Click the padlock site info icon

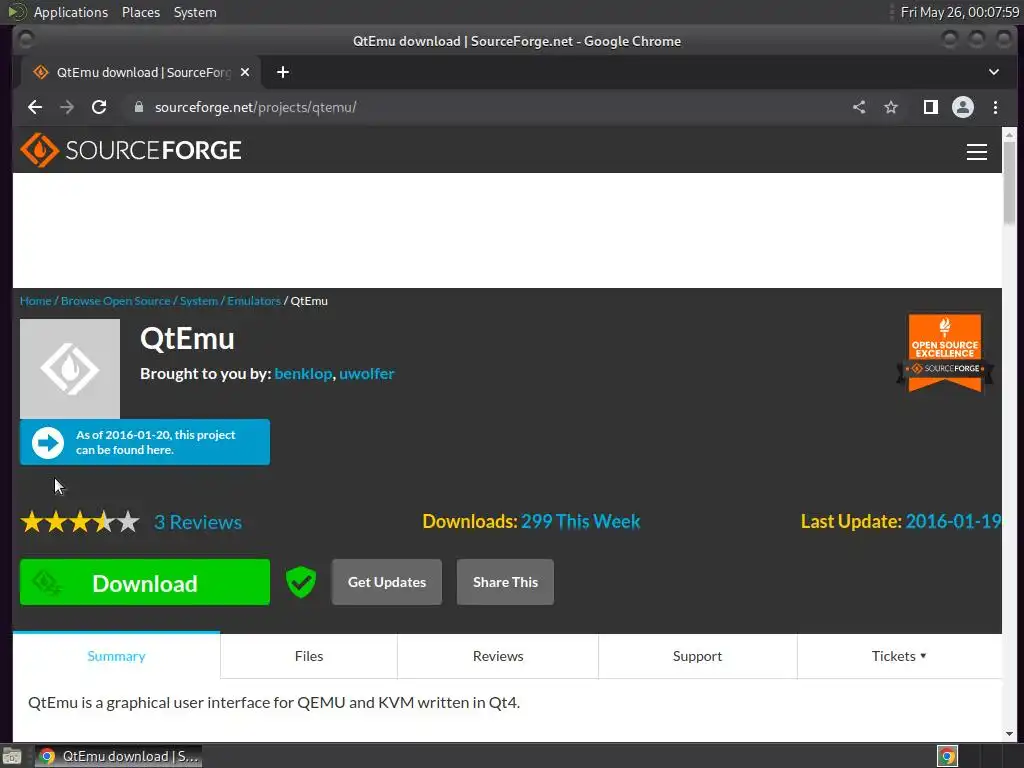coord(138,107)
